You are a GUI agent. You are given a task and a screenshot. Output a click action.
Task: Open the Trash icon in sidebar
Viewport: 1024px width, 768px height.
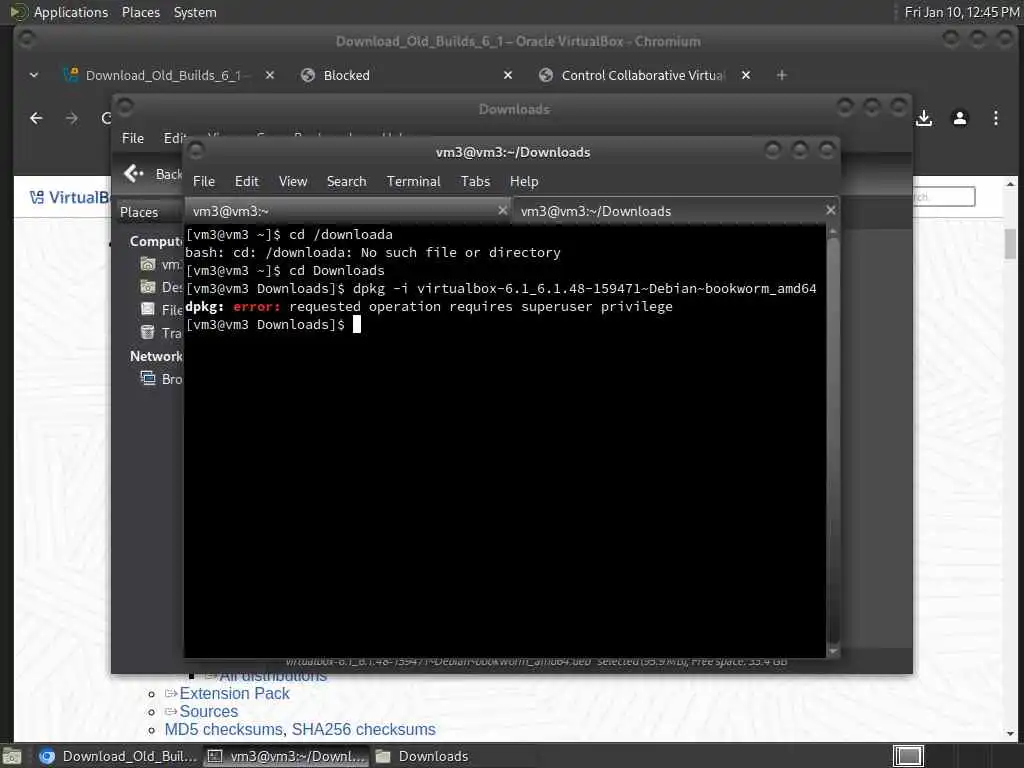[148, 332]
